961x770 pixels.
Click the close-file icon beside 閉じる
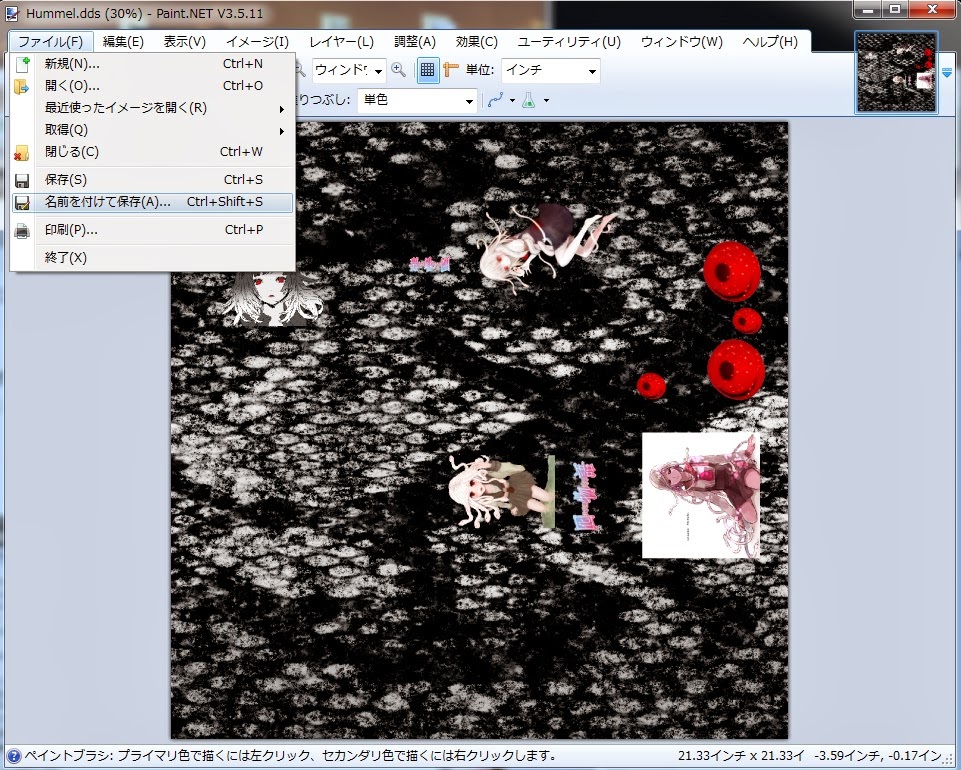click(x=22, y=153)
